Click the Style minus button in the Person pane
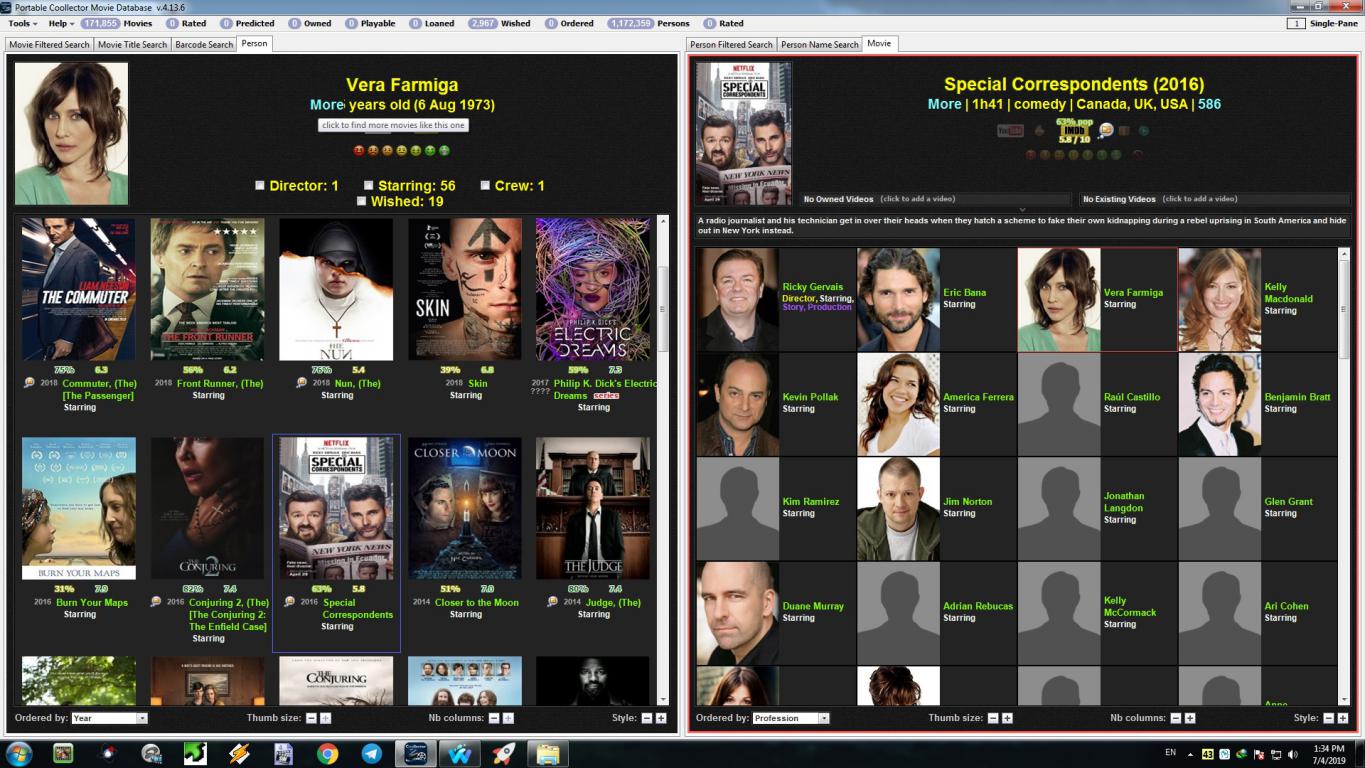 coord(646,718)
